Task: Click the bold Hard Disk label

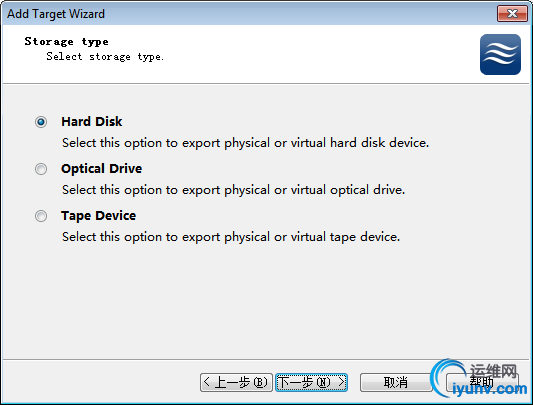Action: pos(91,122)
